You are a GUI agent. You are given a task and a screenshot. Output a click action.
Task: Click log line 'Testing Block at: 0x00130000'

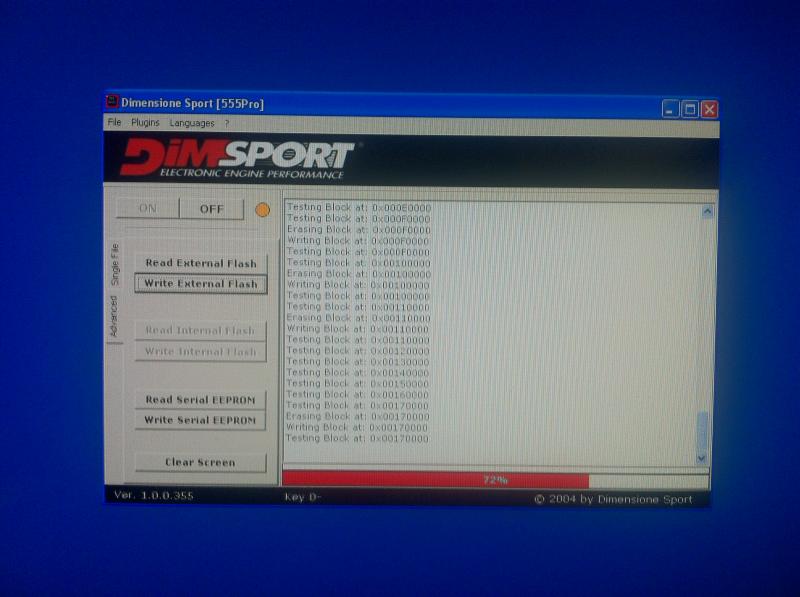pyautogui.click(x=358, y=362)
